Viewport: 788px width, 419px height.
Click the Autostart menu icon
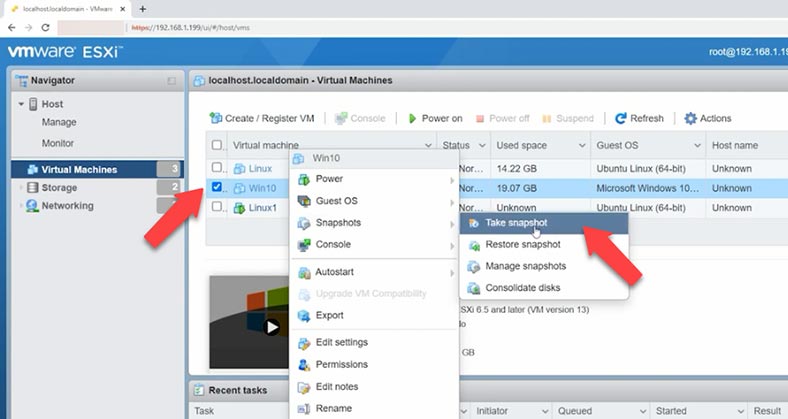304,272
